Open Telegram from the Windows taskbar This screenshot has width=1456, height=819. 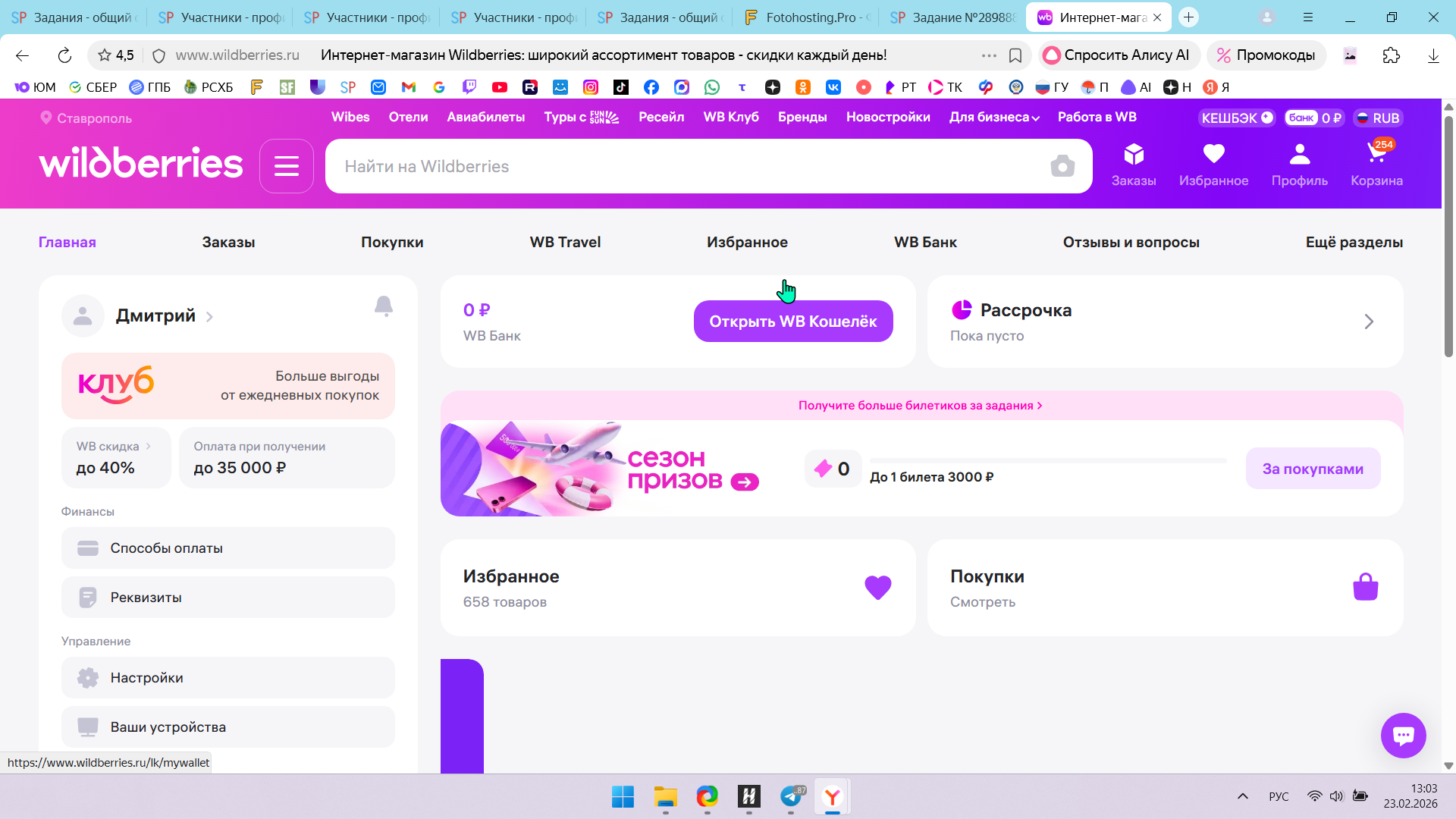click(791, 796)
